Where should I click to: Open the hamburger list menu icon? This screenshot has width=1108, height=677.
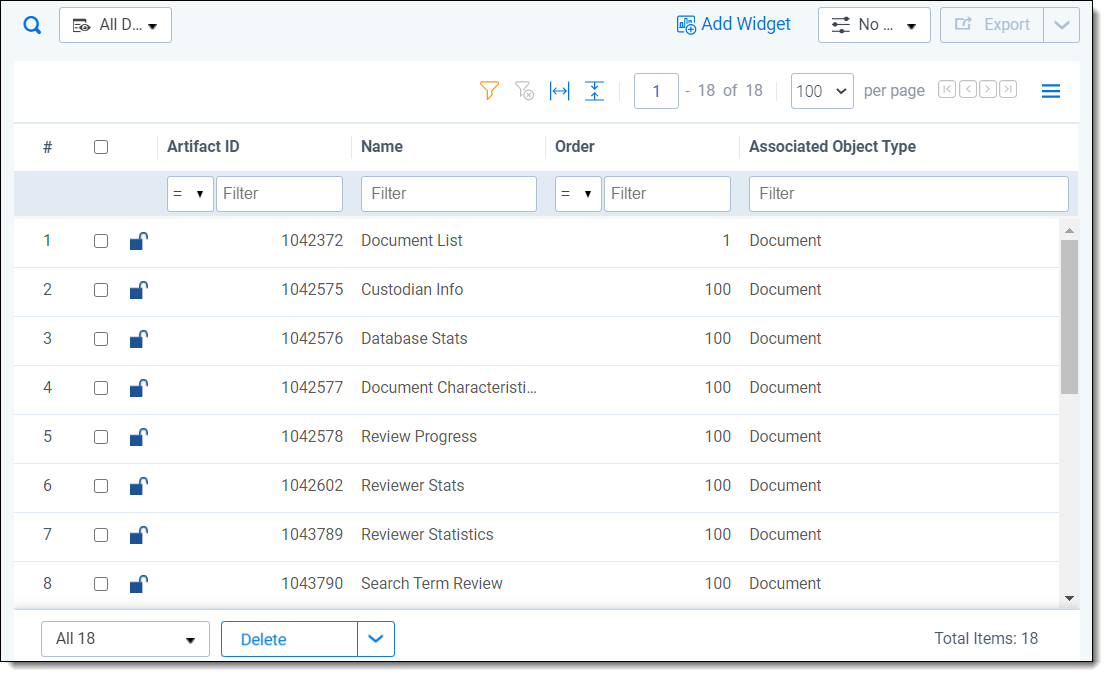(x=1050, y=91)
